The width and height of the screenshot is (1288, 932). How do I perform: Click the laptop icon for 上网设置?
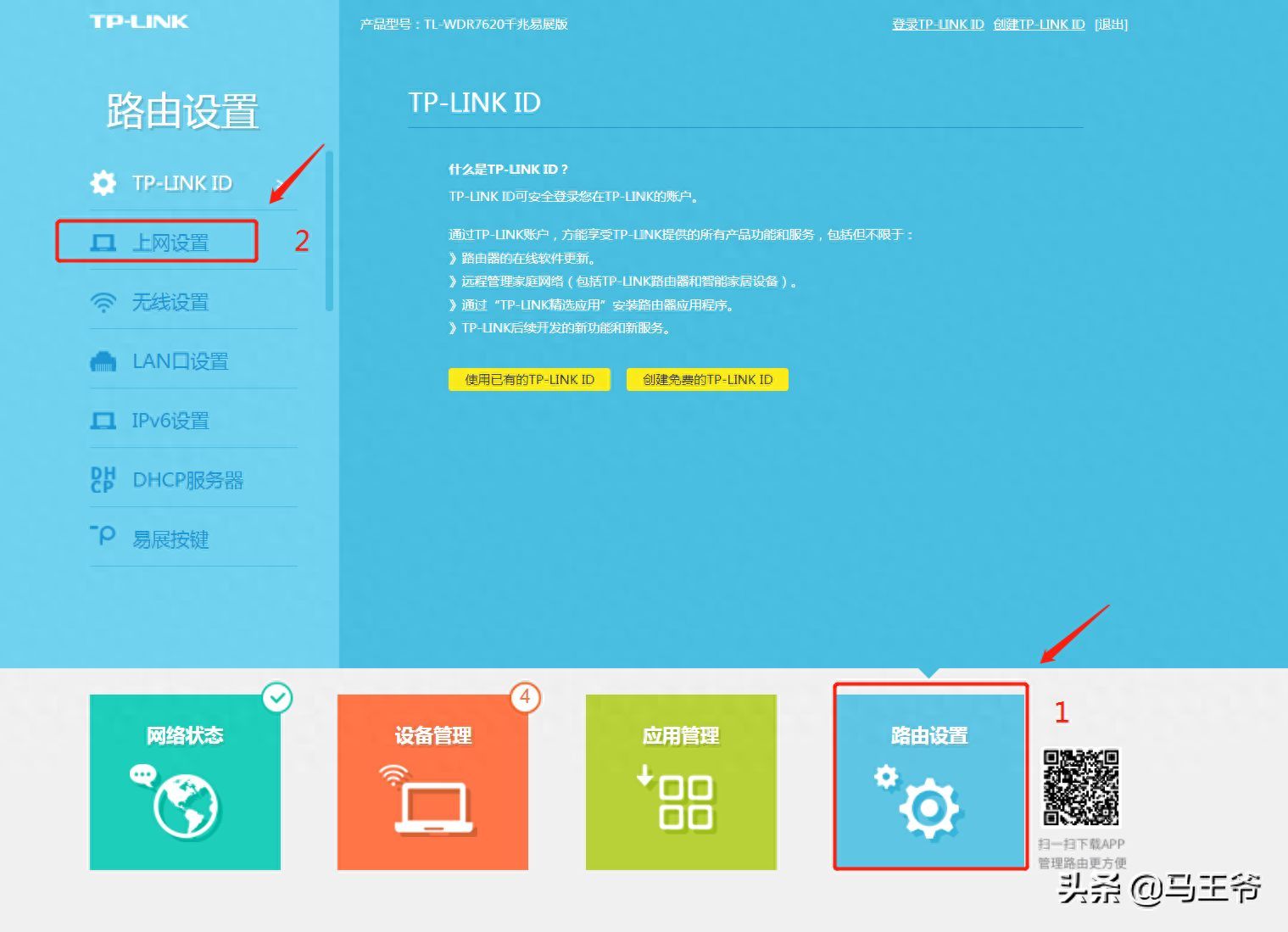pos(103,243)
